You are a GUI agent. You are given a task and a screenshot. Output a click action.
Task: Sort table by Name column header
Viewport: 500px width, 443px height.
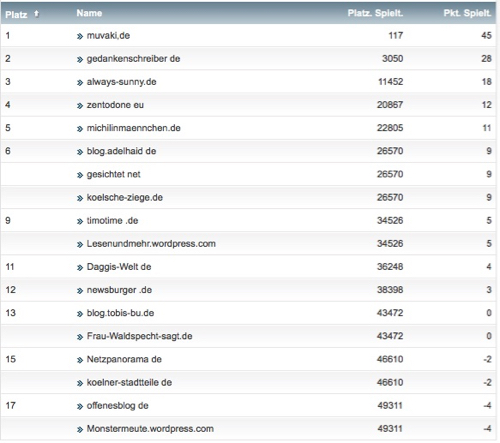click(x=89, y=13)
